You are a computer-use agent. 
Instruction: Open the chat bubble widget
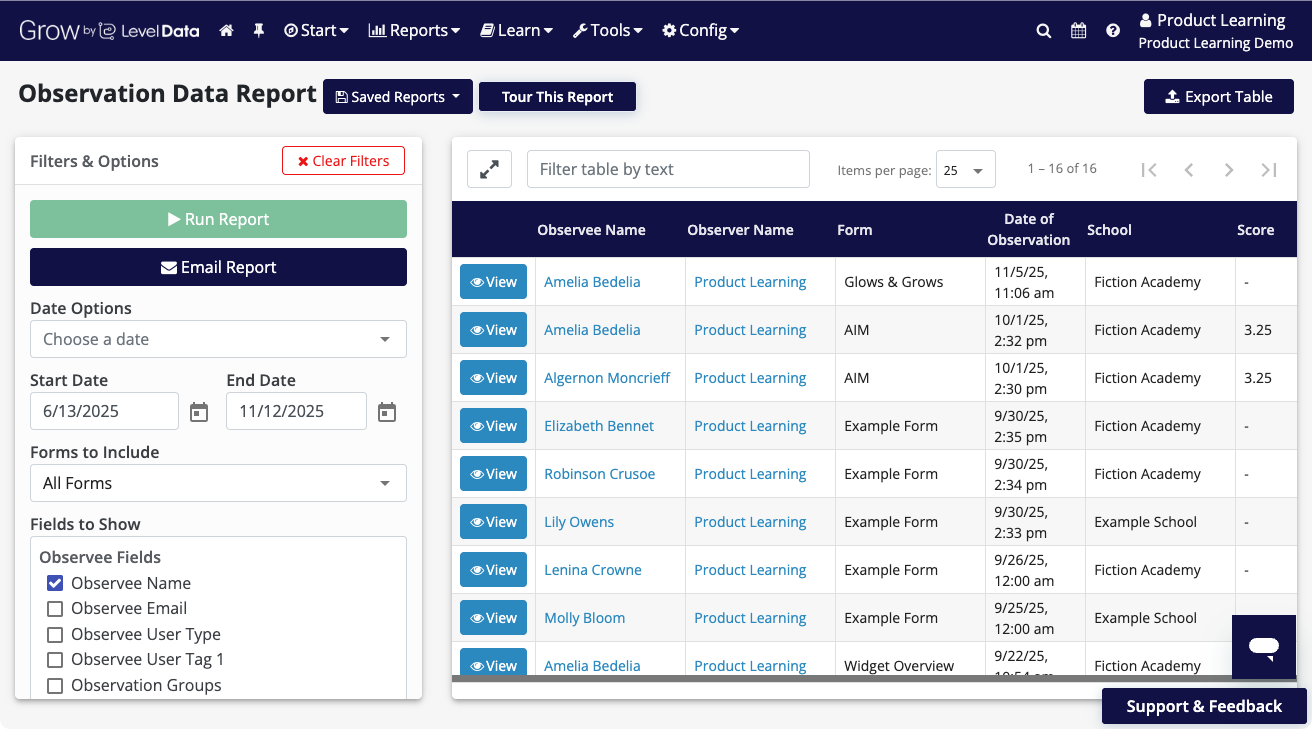coord(1264,647)
